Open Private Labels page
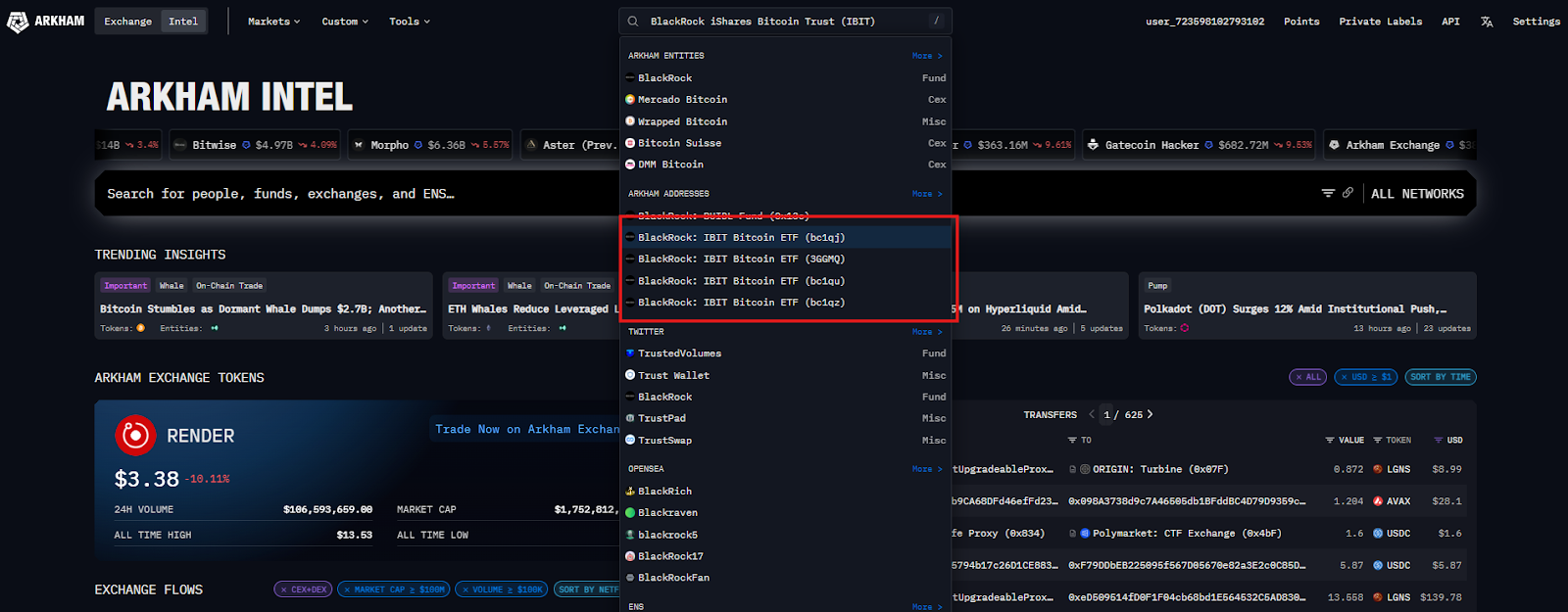Viewport: 1568px width, 612px height. pos(1380,22)
